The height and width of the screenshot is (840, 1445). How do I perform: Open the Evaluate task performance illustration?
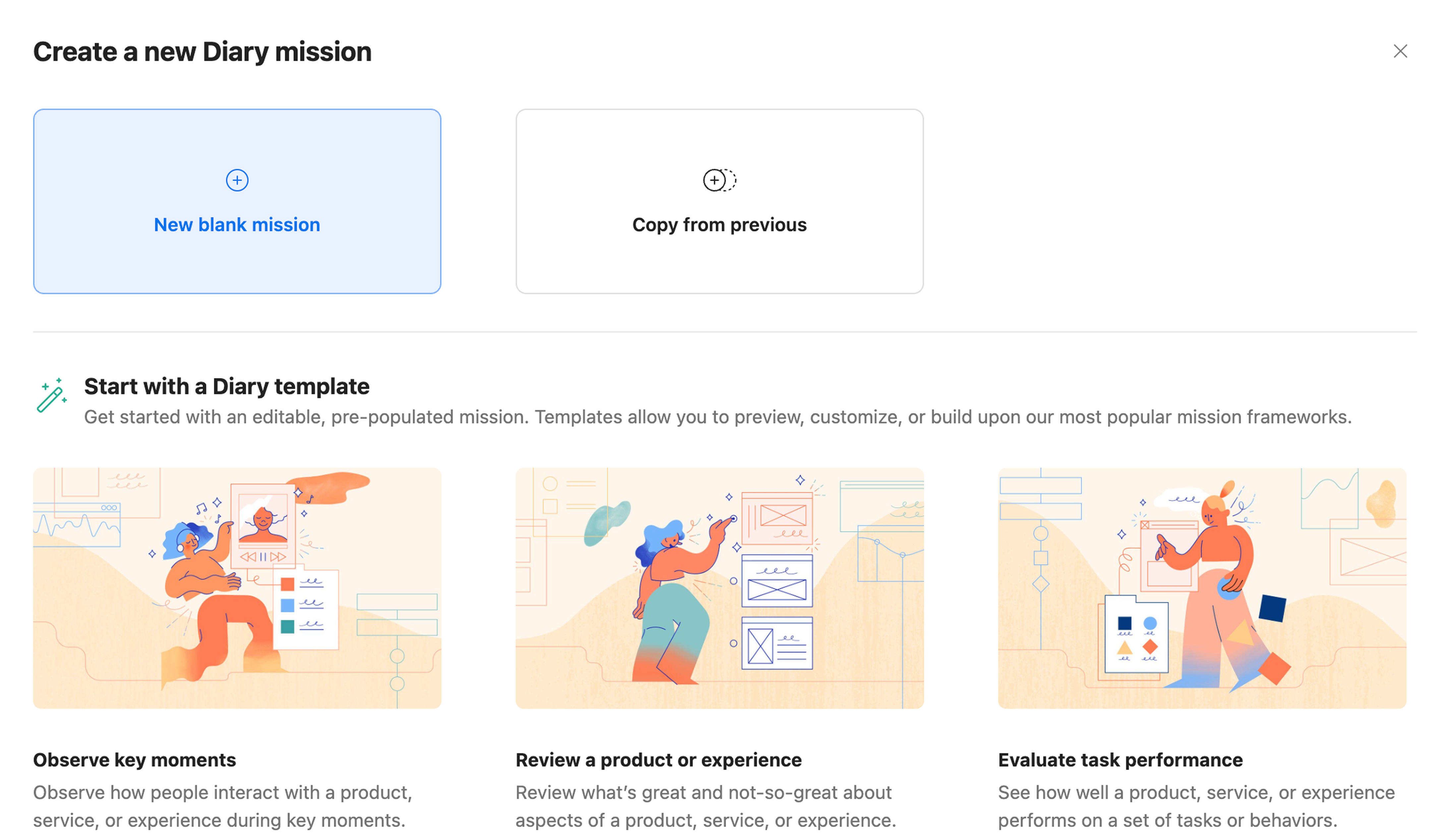pos(1202,588)
